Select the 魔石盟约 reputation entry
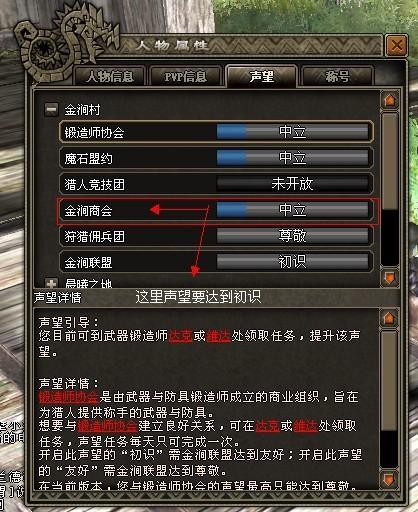 216,158
